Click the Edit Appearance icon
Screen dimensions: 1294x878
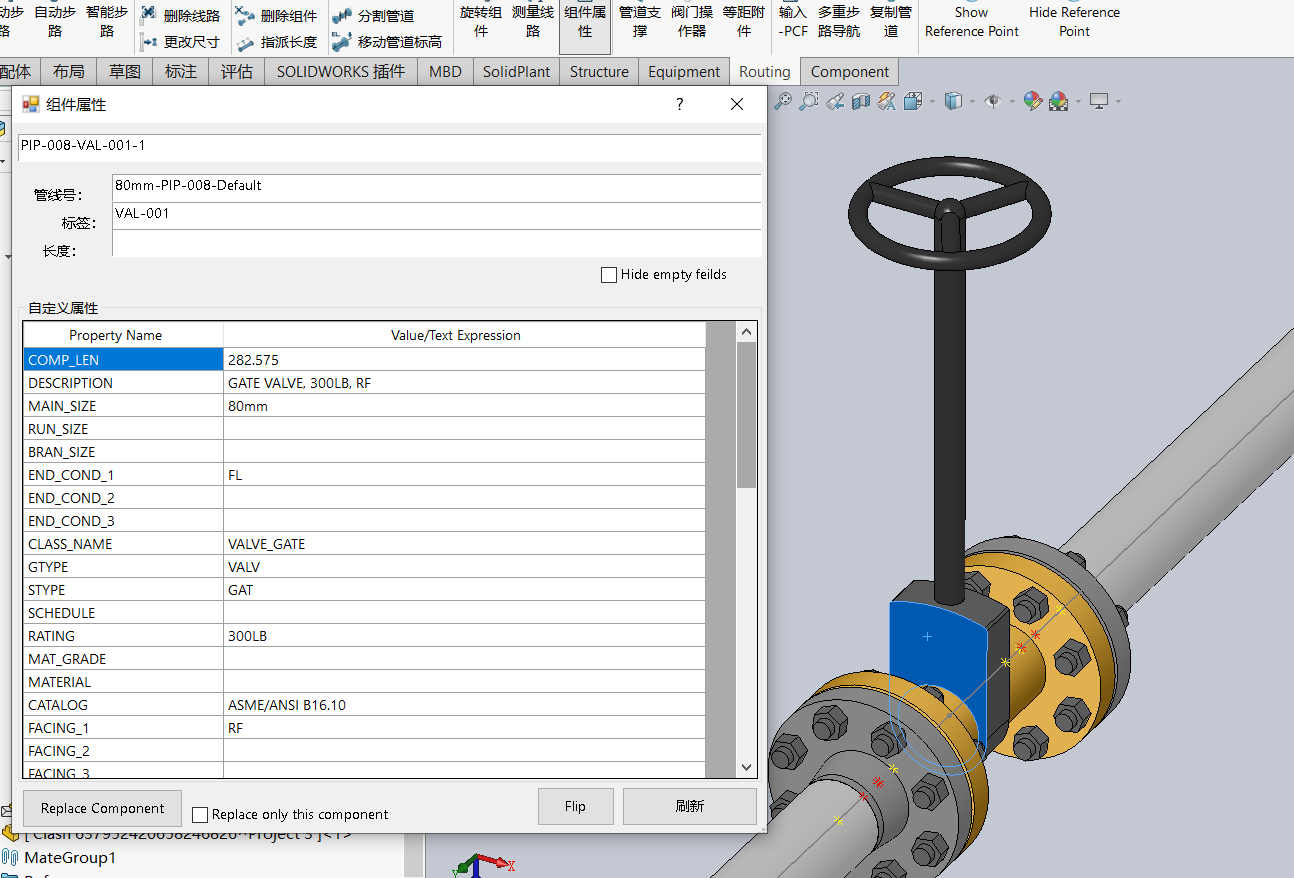pyautogui.click(x=1033, y=101)
